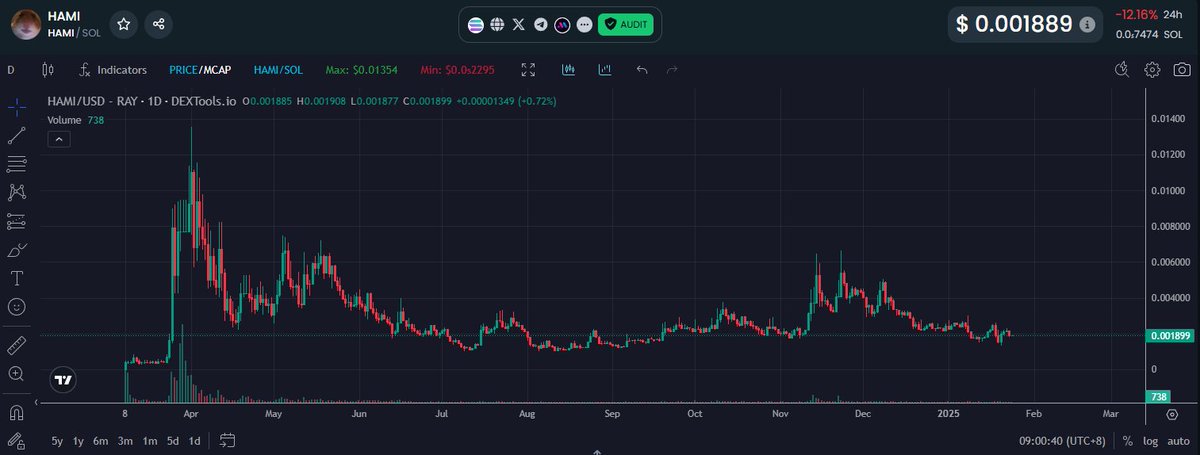Set chart range to 5d
Screen dimensions: 1200x455
[172, 440]
